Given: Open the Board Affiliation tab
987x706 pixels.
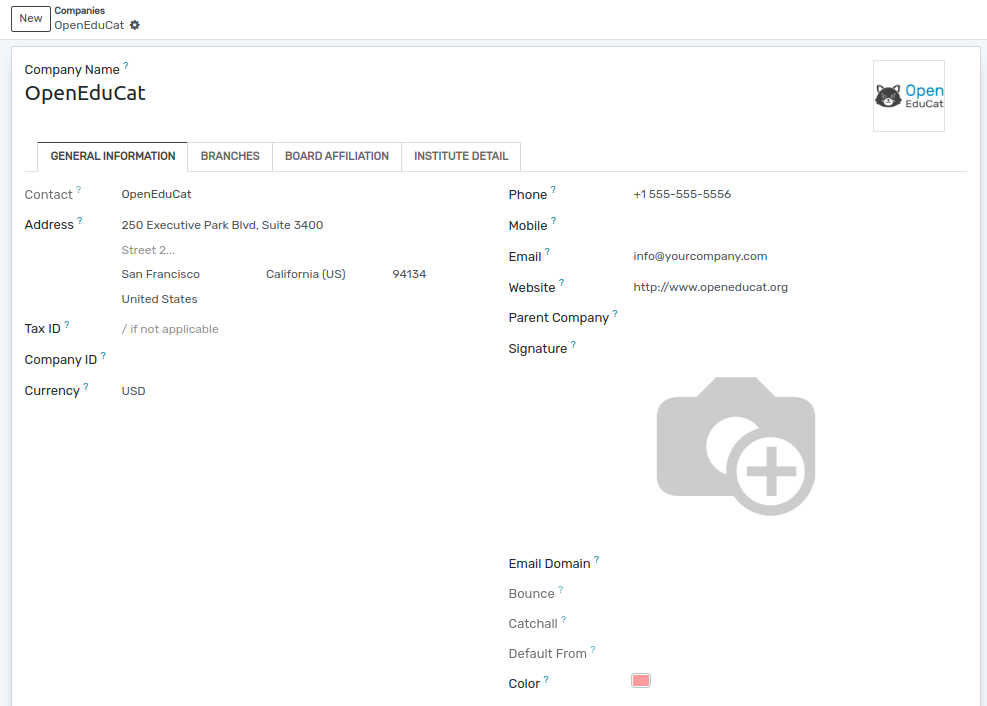Looking at the screenshot, I should [x=337, y=156].
